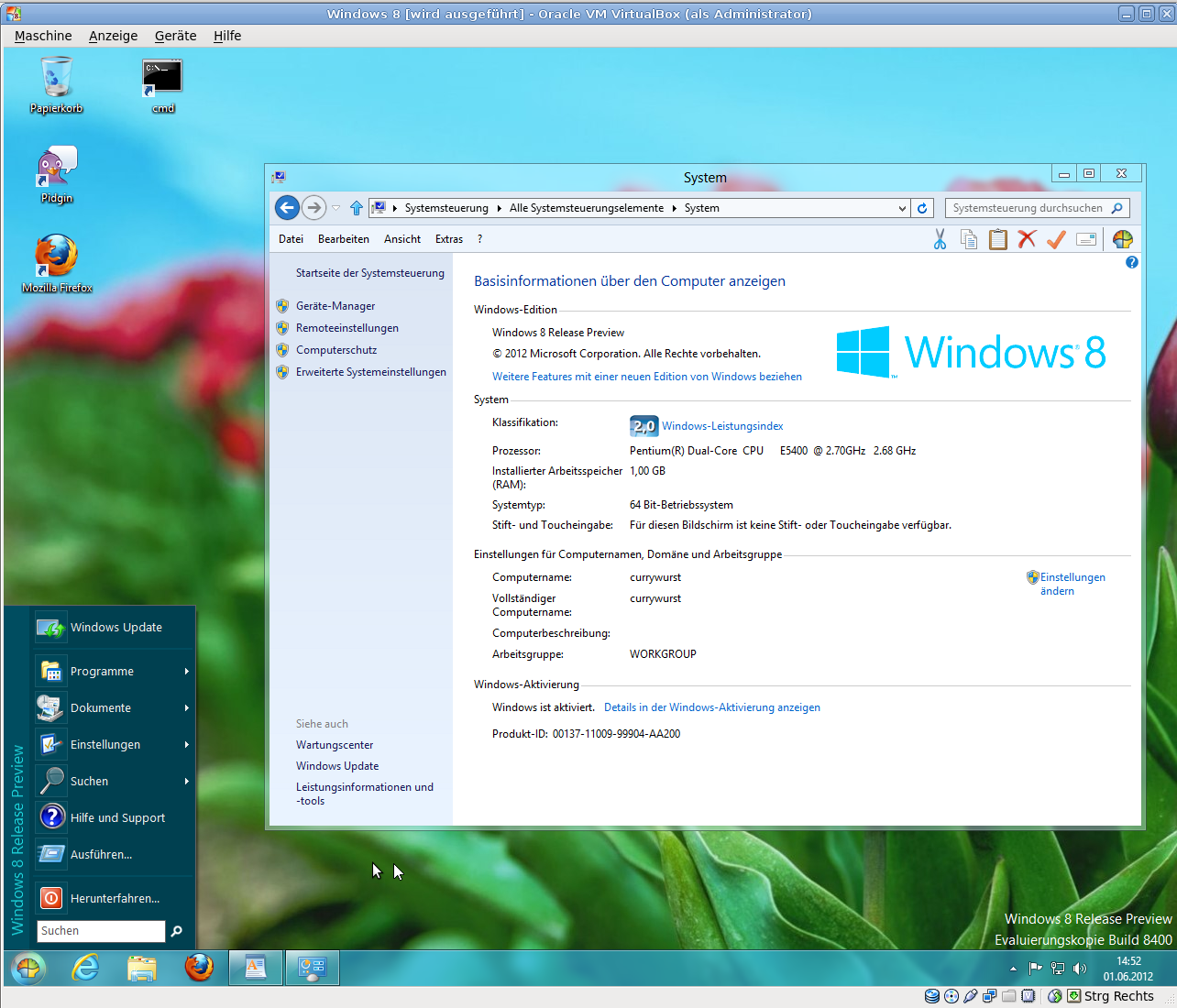Select Ausführen in the start menu

tap(115, 855)
